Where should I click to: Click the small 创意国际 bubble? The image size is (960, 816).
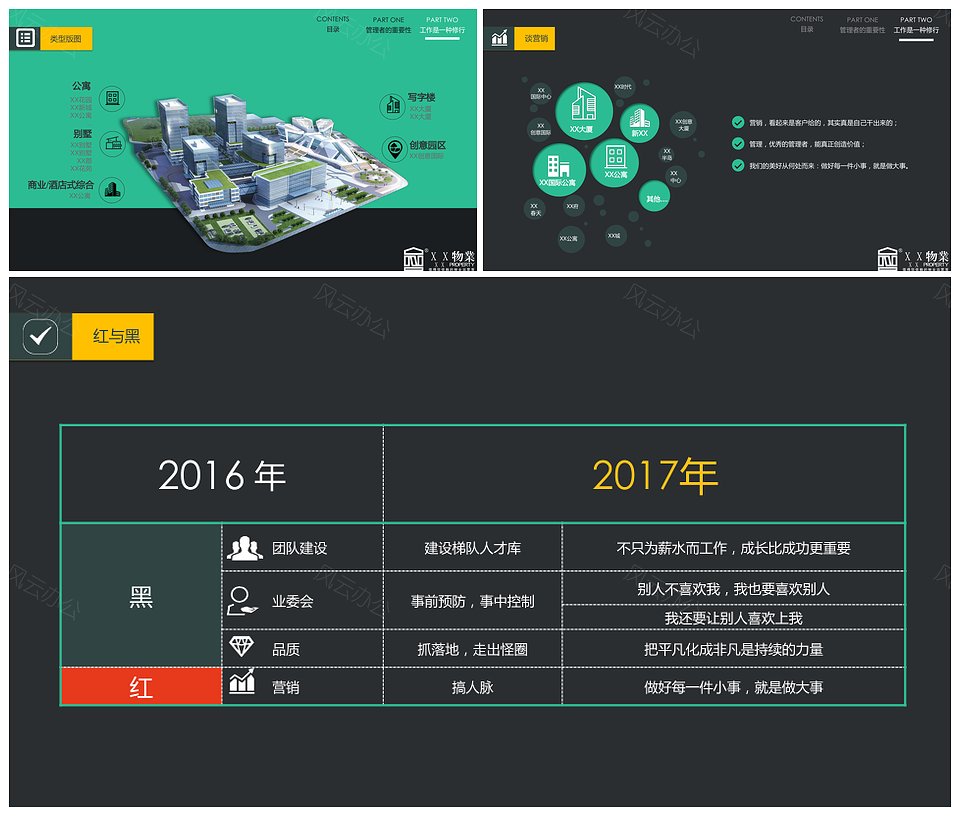point(540,129)
